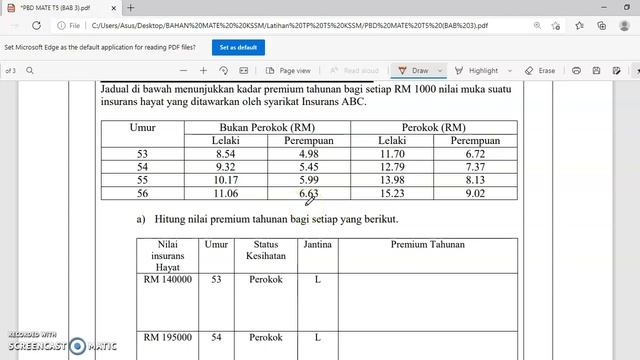Open new tab with plus icon
The image size is (640, 360).
pyautogui.click(x=131, y=8)
